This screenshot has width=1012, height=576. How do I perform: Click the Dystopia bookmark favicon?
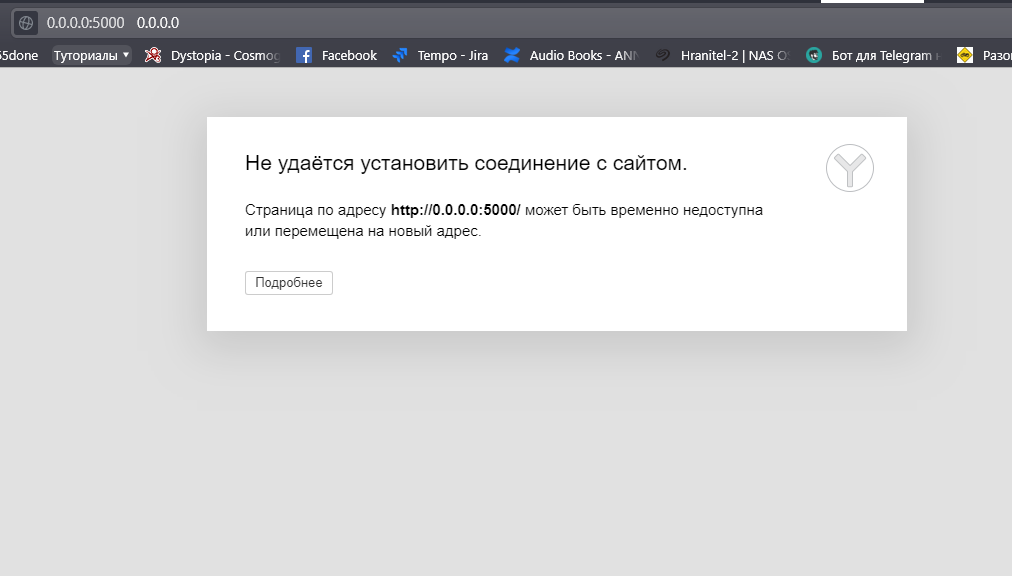coord(153,56)
